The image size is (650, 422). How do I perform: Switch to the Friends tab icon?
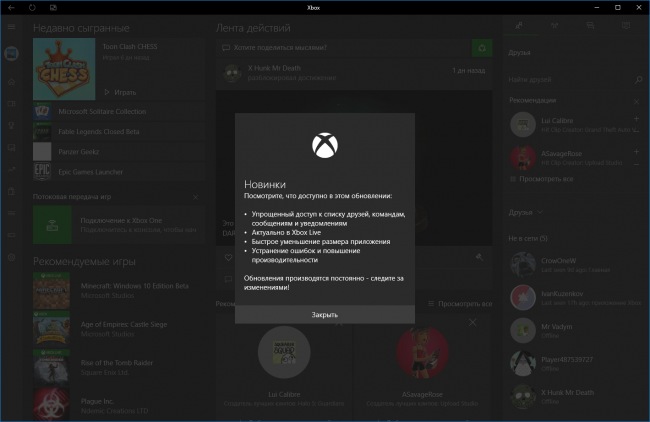click(519, 26)
